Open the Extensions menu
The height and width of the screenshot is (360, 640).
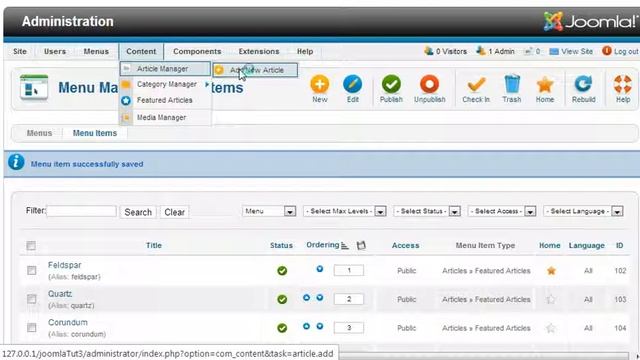259,51
